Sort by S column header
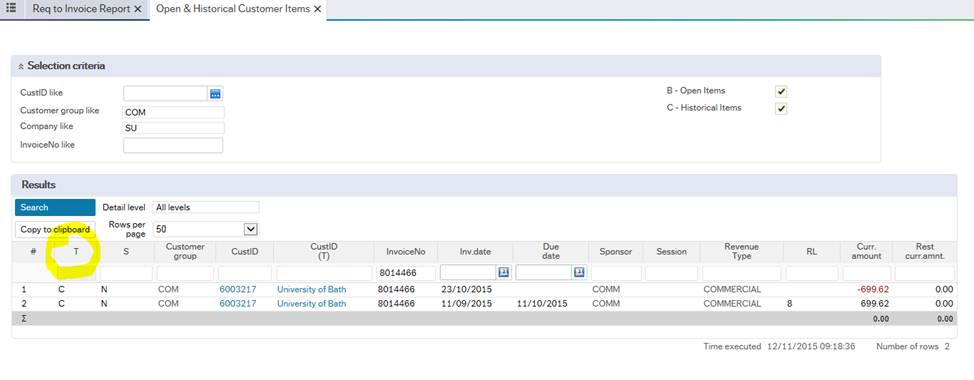This screenshot has width=974, height=380. (x=126, y=251)
